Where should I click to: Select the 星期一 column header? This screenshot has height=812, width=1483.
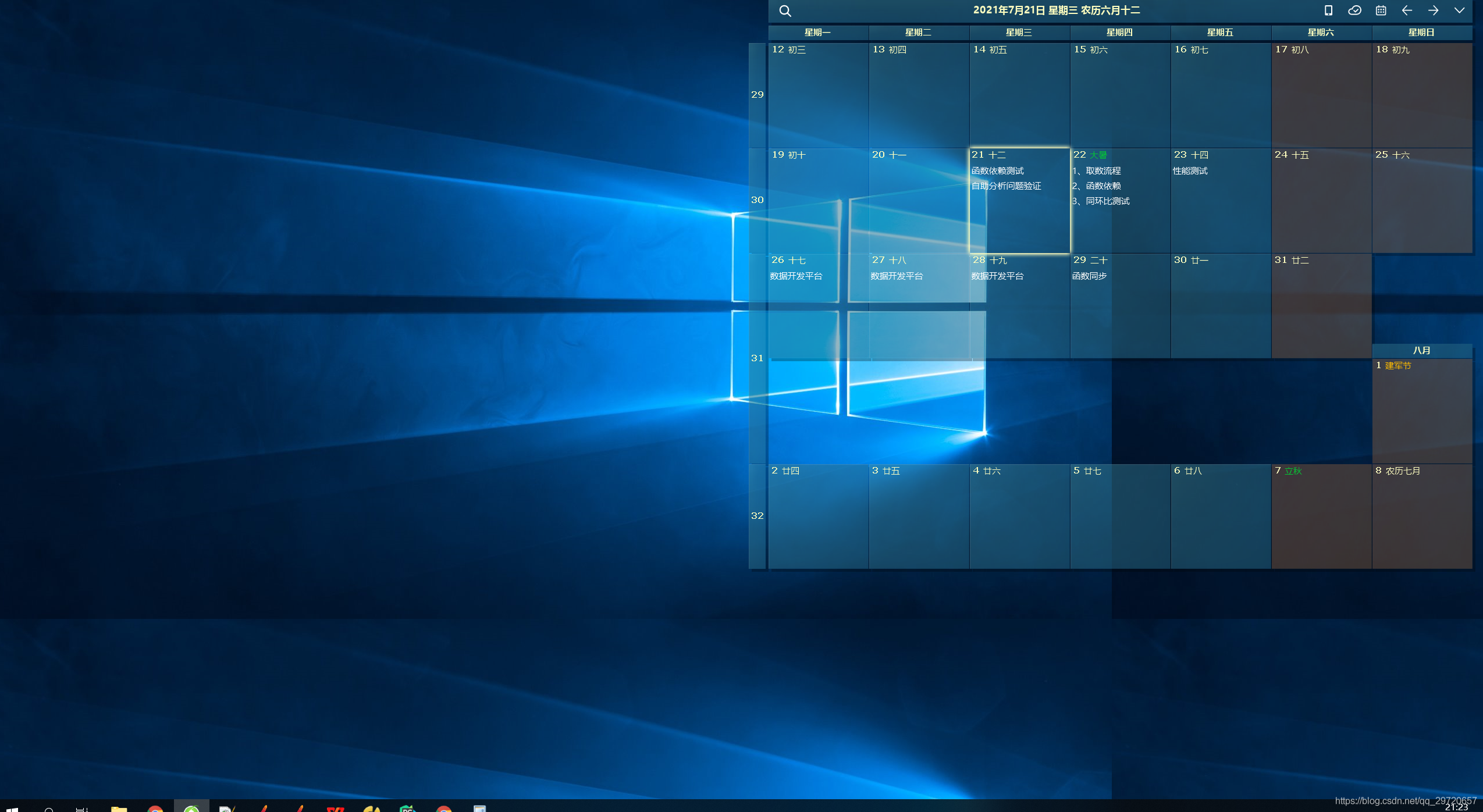tap(817, 33)
